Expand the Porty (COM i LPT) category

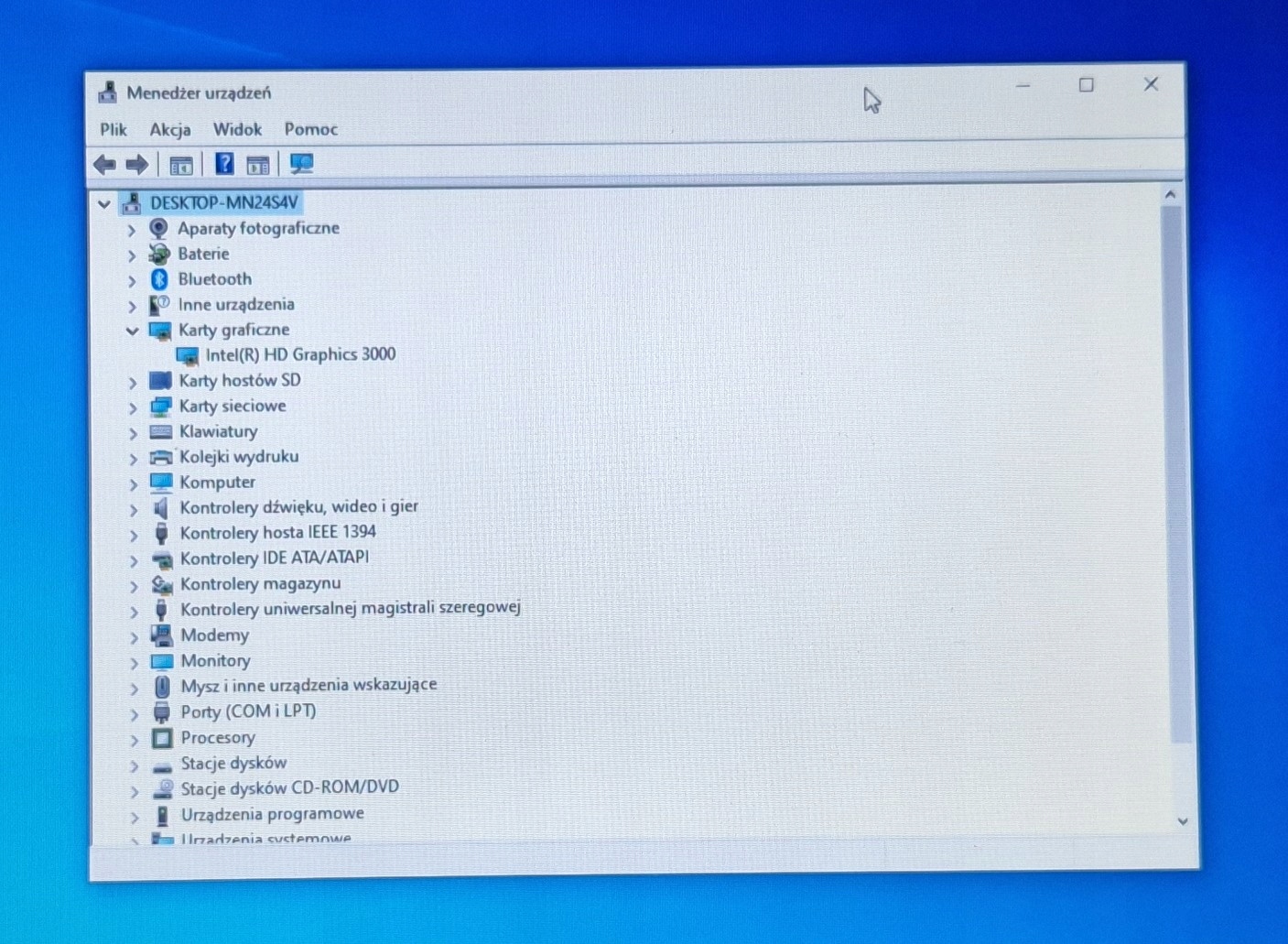(135, 713)
